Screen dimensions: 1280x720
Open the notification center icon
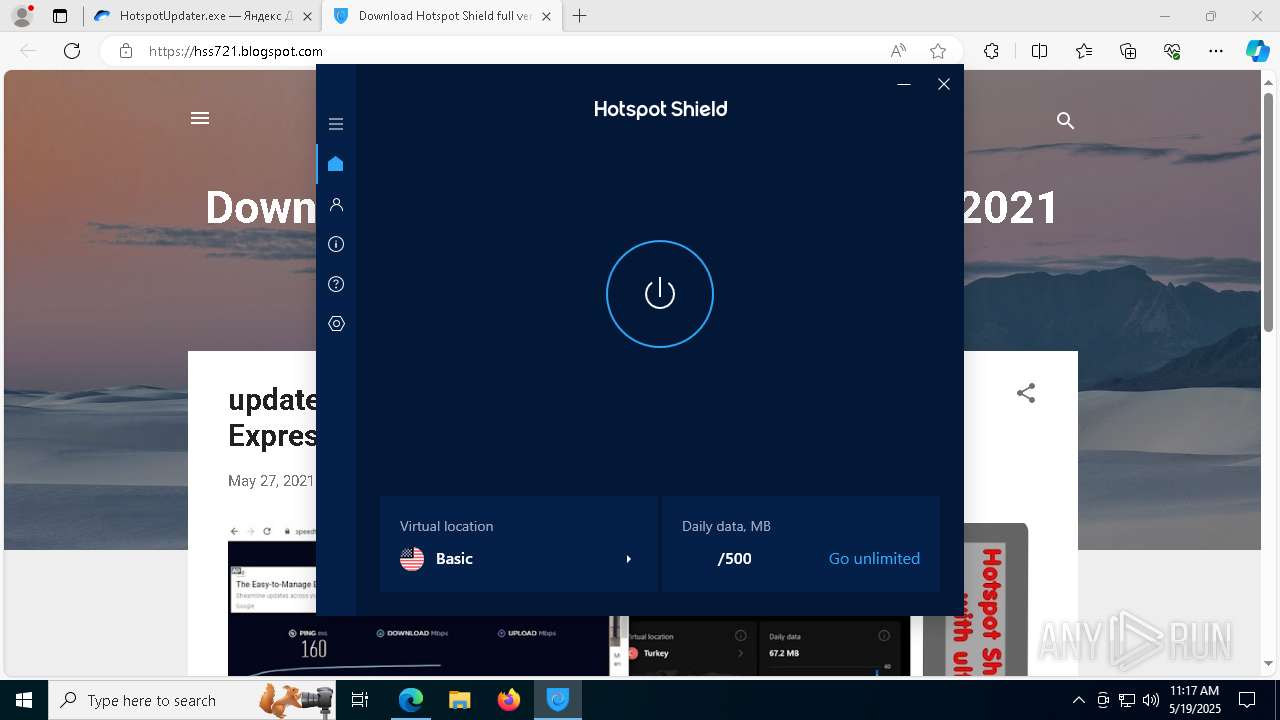click(x=1248, y=700)
